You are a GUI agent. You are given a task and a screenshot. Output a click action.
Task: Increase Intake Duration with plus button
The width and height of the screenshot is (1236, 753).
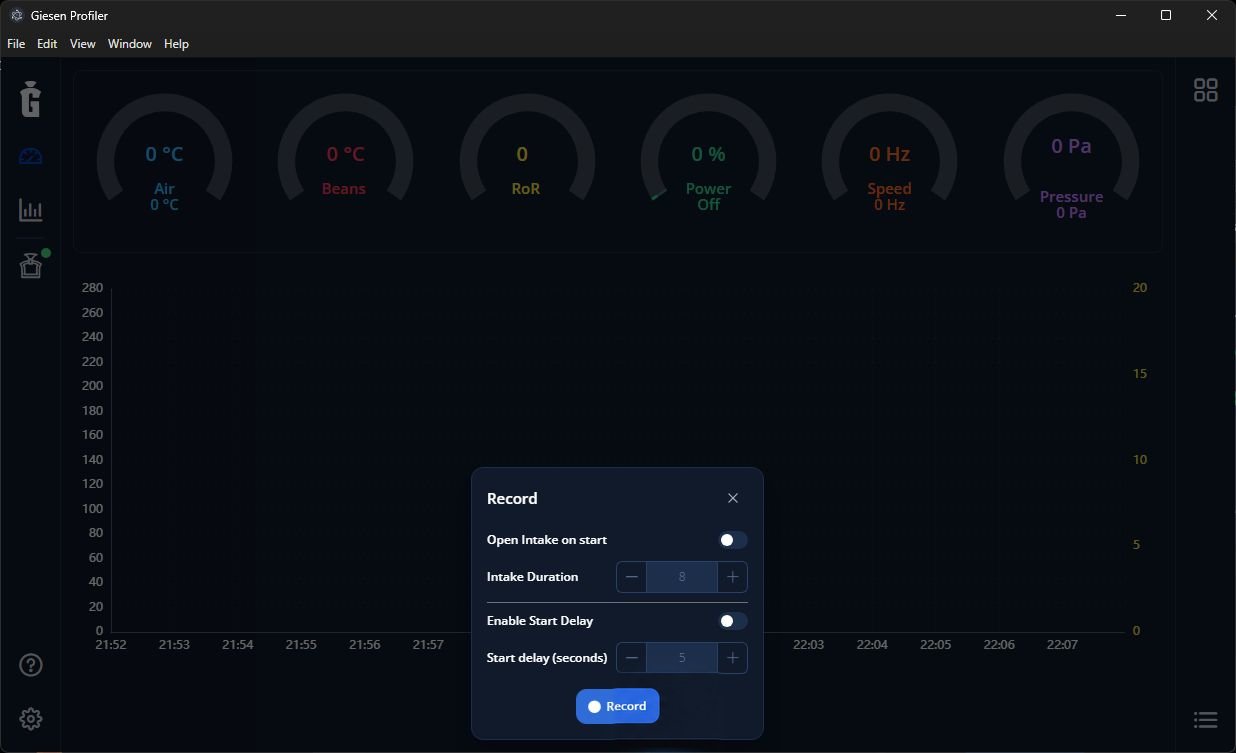pyautogui.click(x=733, y=577)
